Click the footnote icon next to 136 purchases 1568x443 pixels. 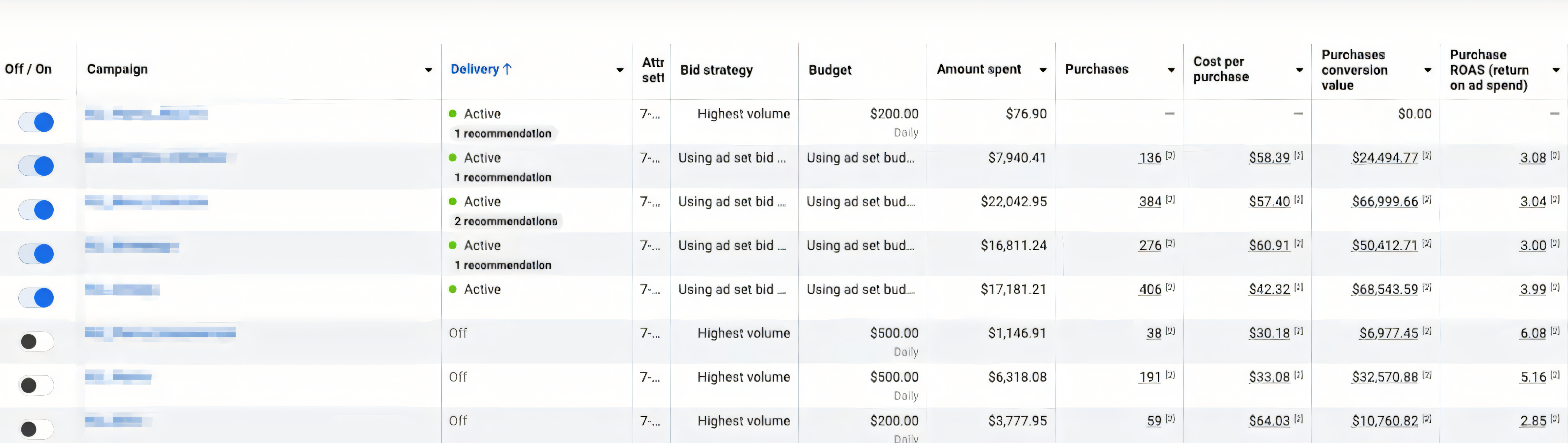coord(1170,156)
